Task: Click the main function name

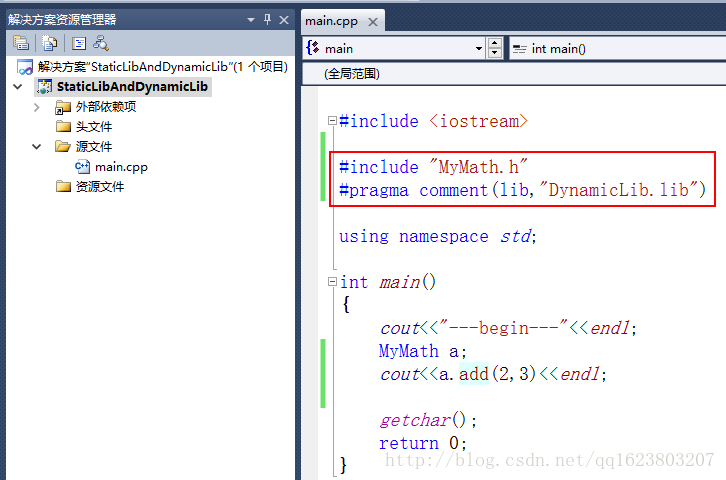Action: tap(400, 282)
